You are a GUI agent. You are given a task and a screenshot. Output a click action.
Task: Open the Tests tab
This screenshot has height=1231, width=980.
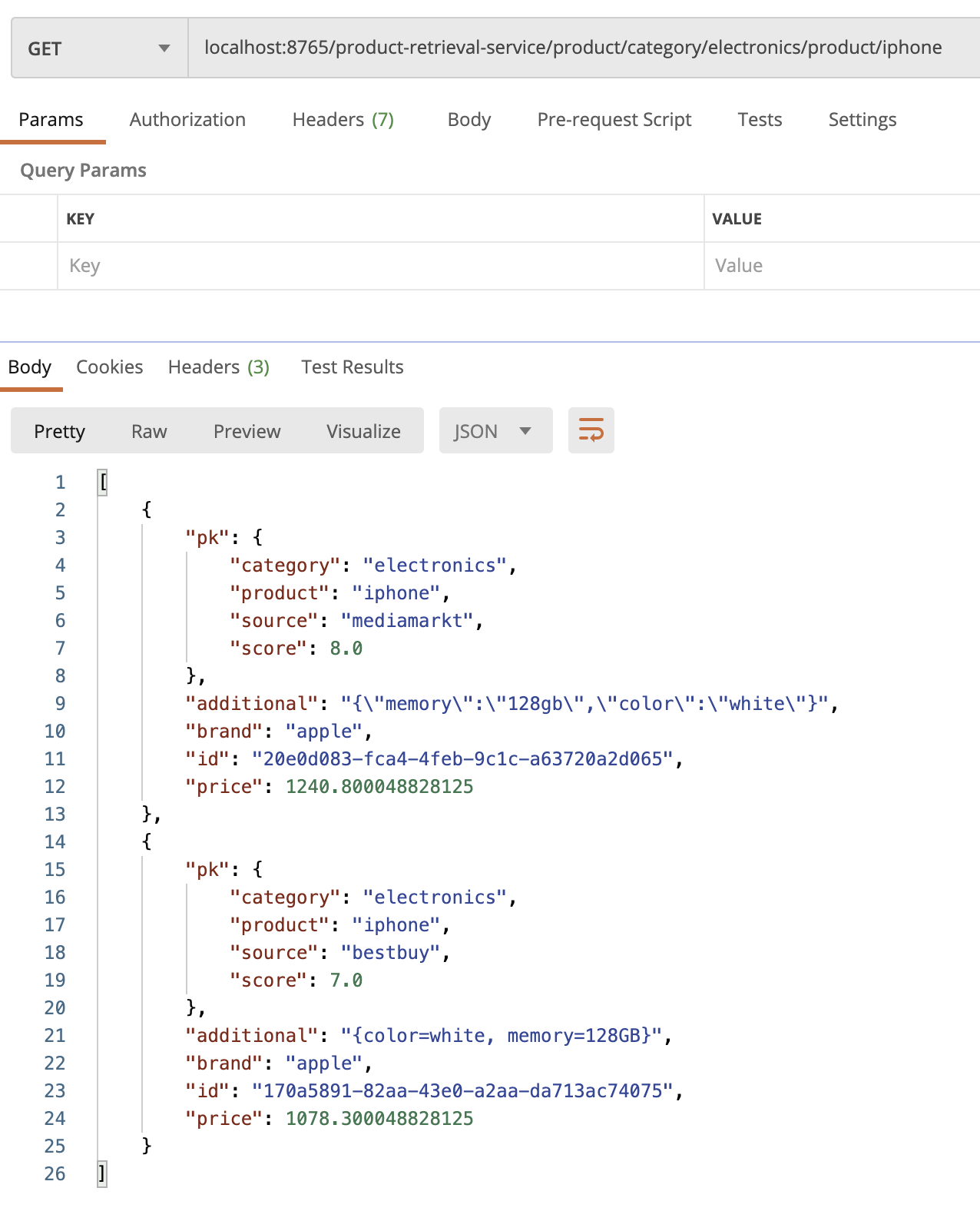coord(760,120)
